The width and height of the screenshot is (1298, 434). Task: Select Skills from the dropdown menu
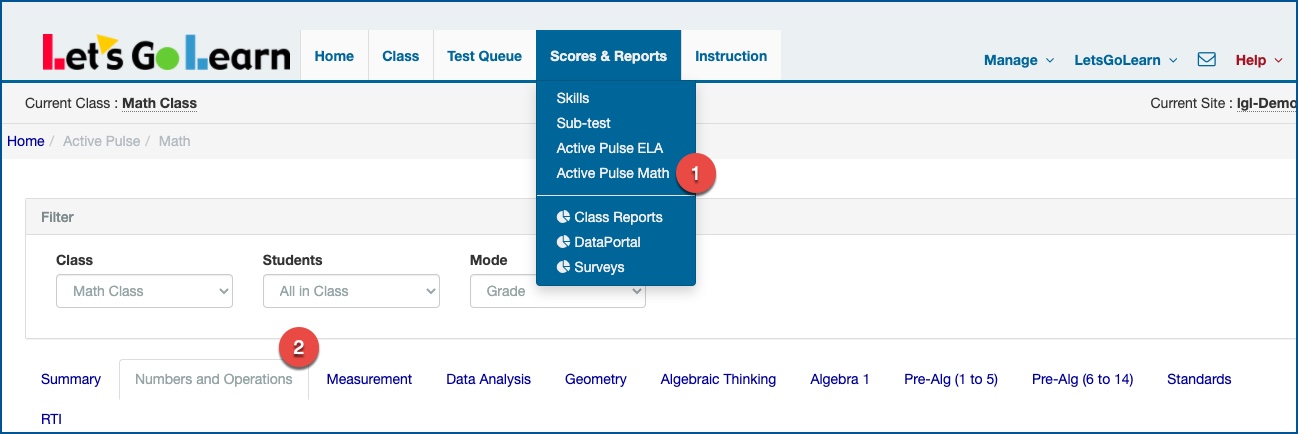click(573, 98)
